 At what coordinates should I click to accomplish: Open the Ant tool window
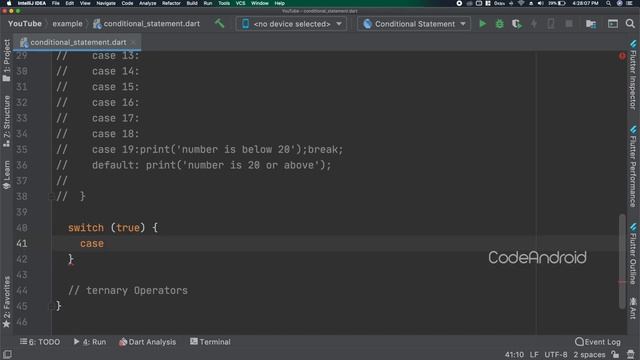click(x=633, y=308)
